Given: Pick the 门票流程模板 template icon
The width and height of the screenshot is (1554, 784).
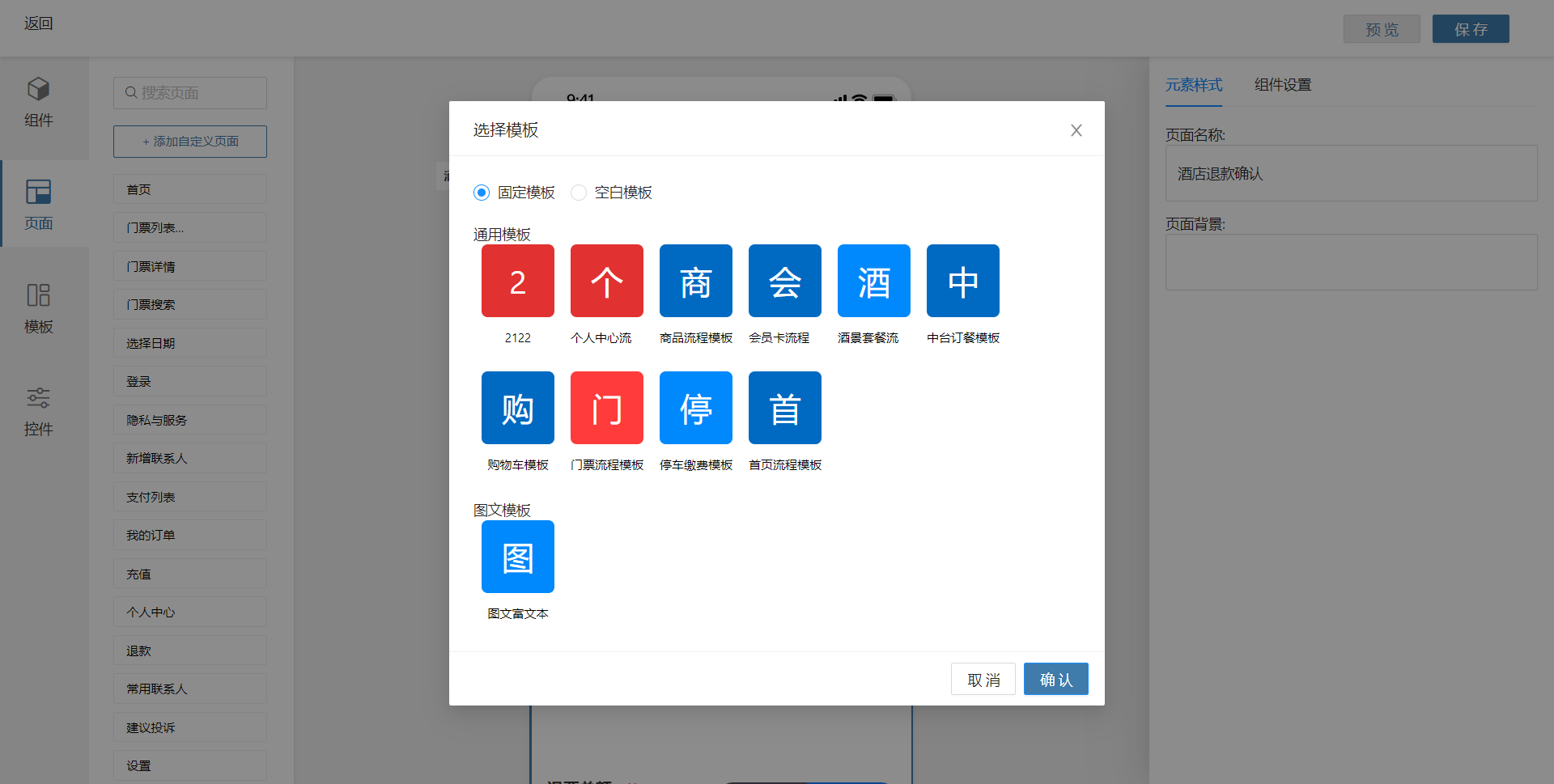Looking at the screenshot, I should (607, 408).
